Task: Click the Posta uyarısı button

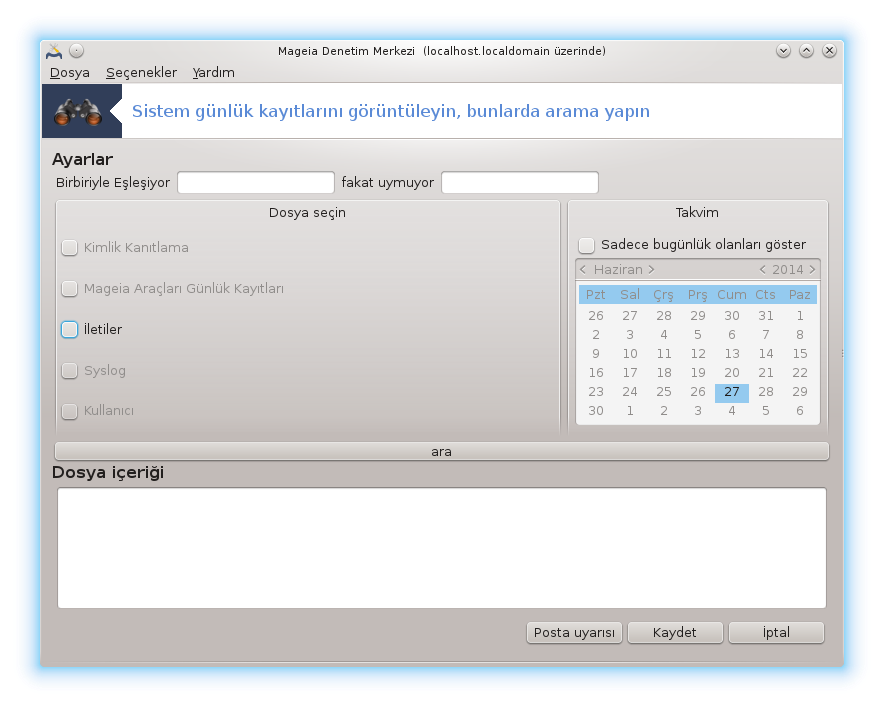Action: (x=574, y=633)
